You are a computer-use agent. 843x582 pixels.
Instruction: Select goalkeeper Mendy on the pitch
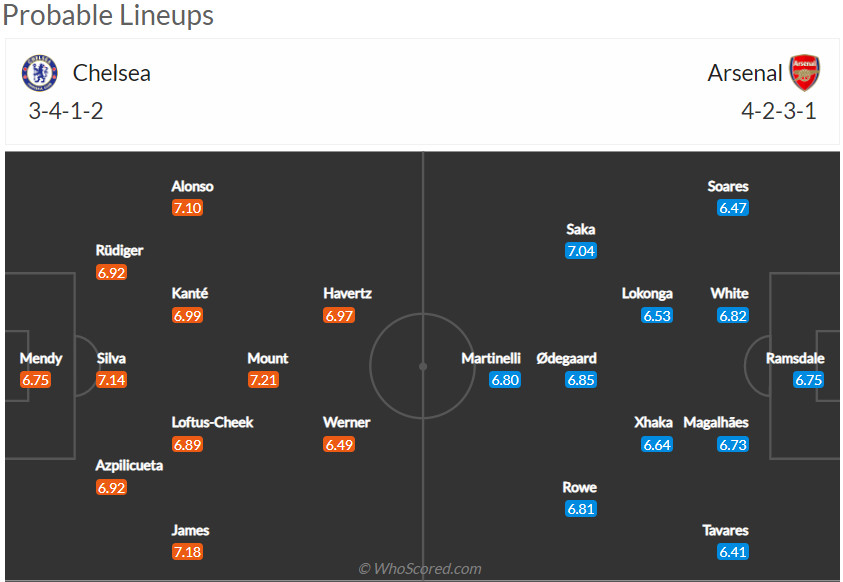(41, 358)
